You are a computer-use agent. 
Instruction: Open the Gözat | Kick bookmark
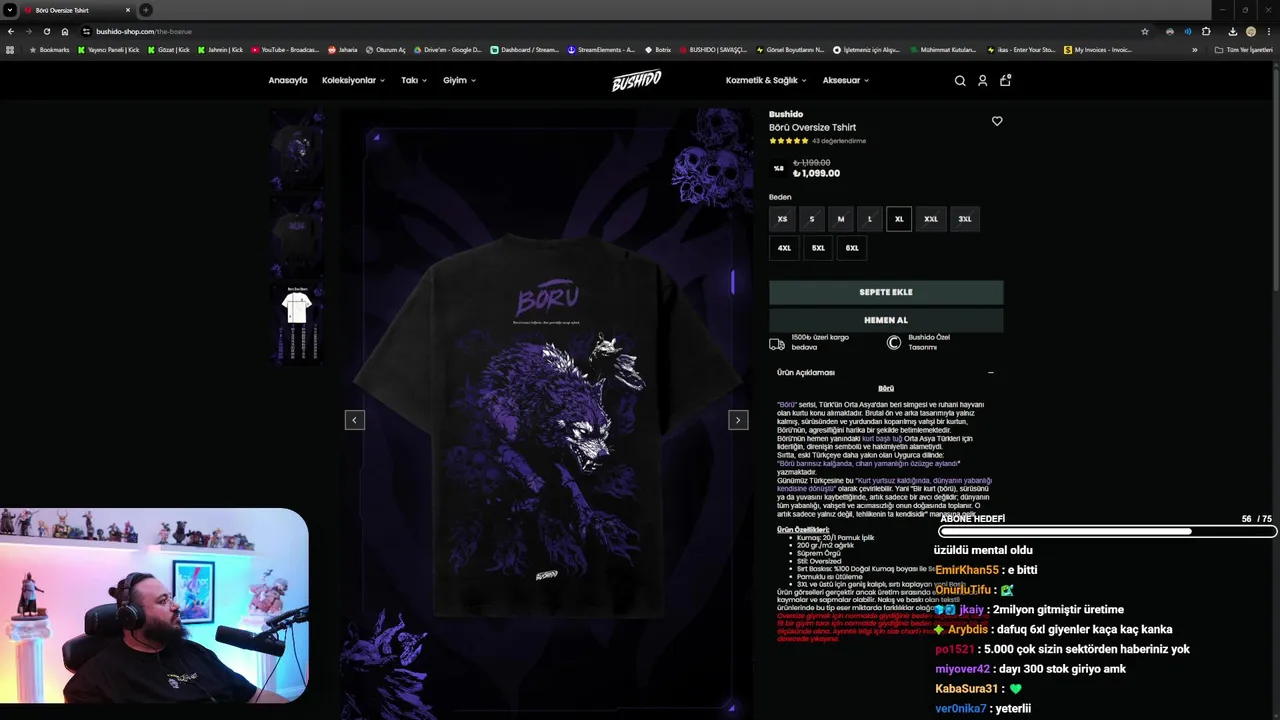(169, 50)
